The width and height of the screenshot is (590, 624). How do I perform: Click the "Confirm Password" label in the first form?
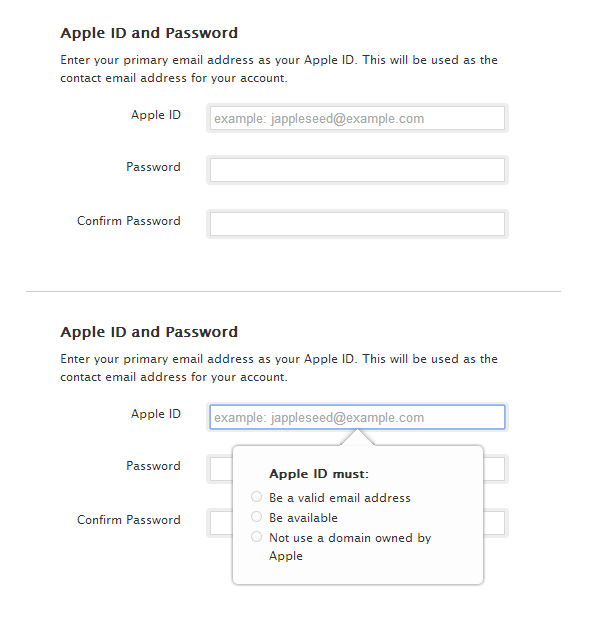[x=129, y=221]
